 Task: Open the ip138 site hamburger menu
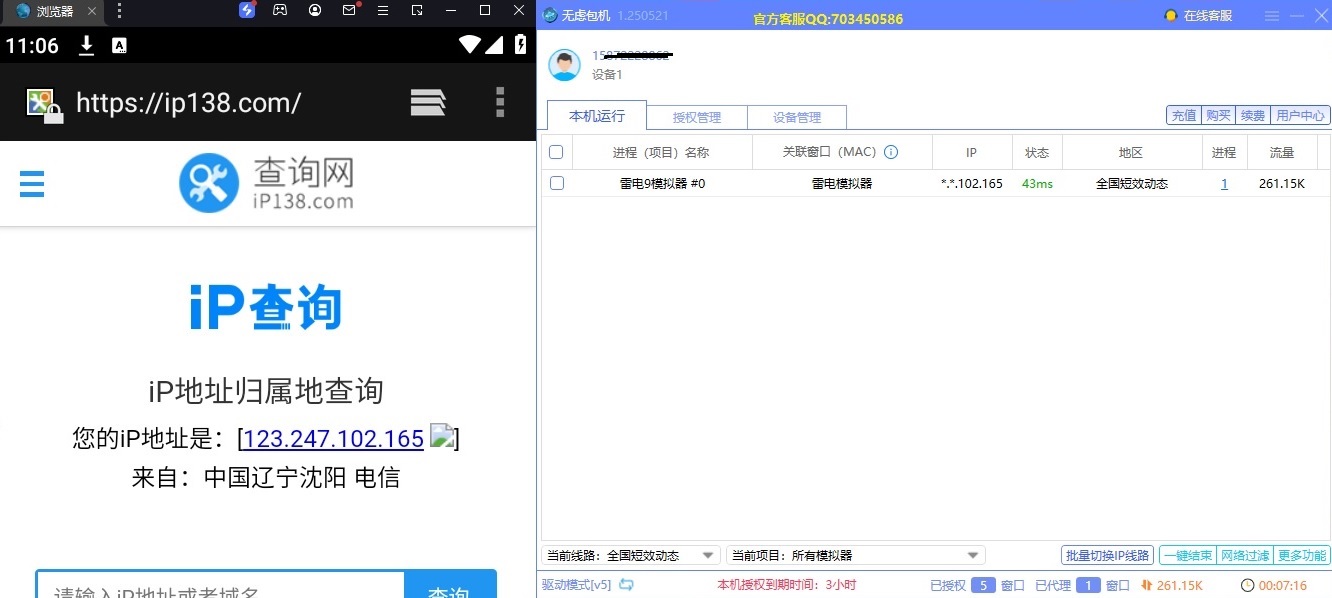(32, 184)
